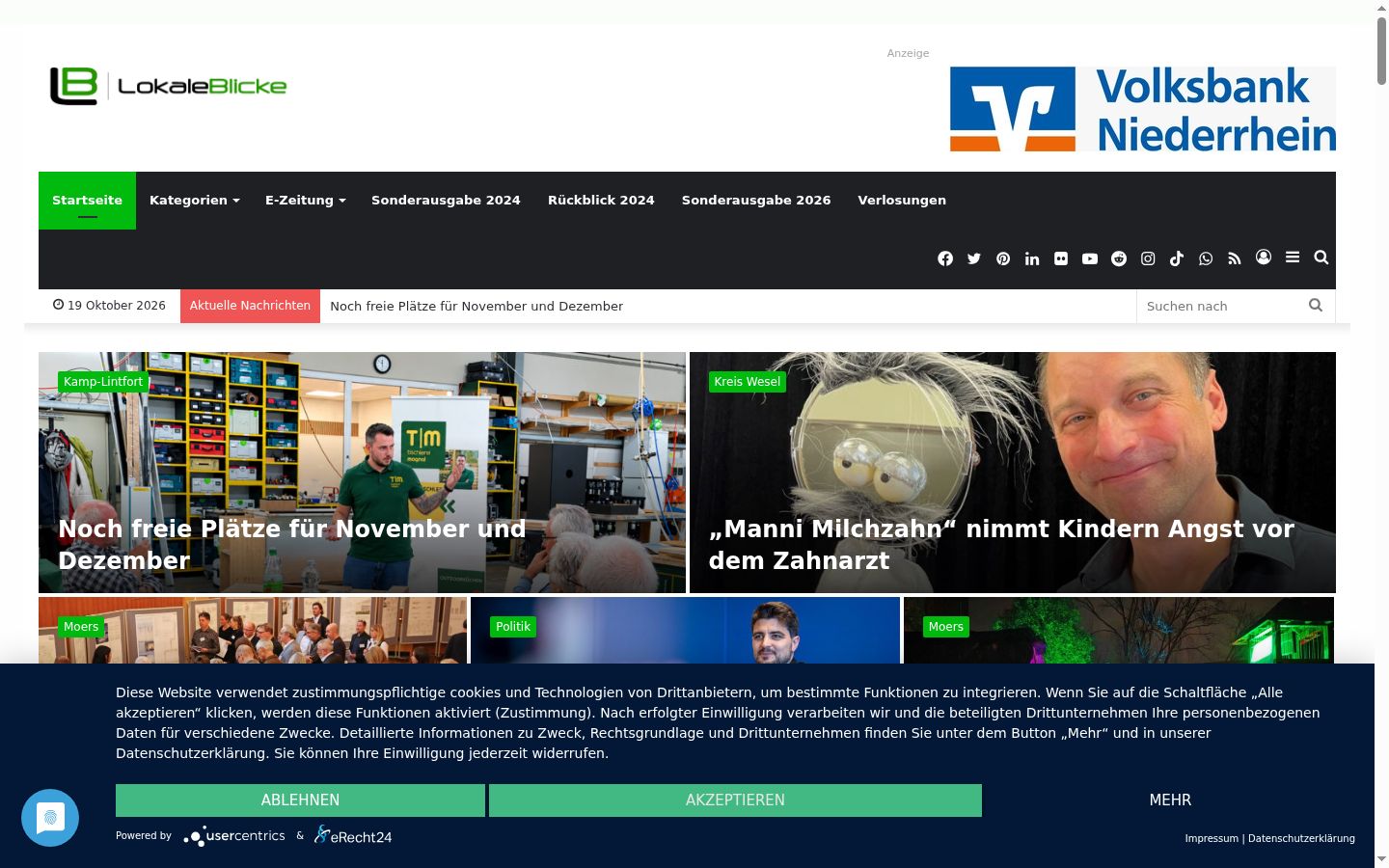Open the YouTube channel icon
1389x868 pixels.
coord(1090,258)
